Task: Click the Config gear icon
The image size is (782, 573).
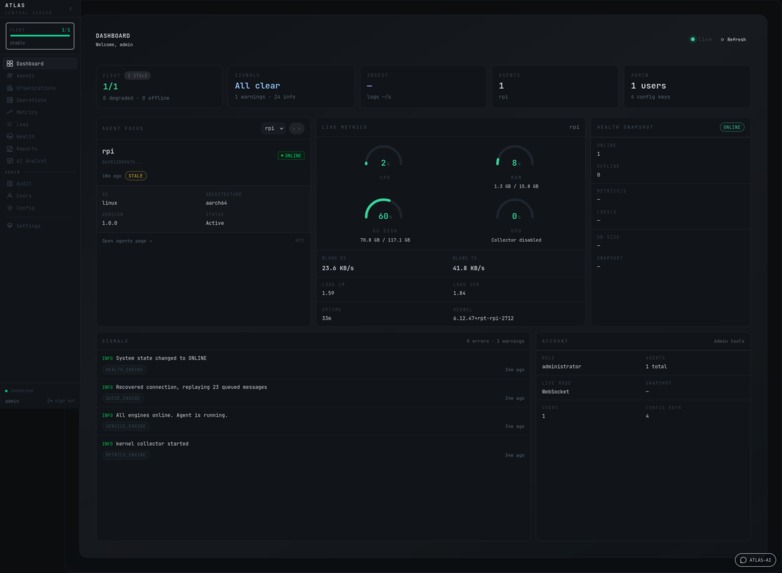Action: 9,207
